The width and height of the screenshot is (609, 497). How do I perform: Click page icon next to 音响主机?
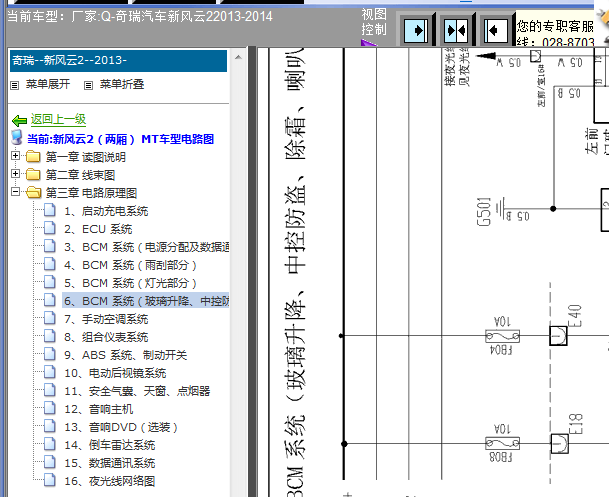pyautogui.click(x=50, y=408)
